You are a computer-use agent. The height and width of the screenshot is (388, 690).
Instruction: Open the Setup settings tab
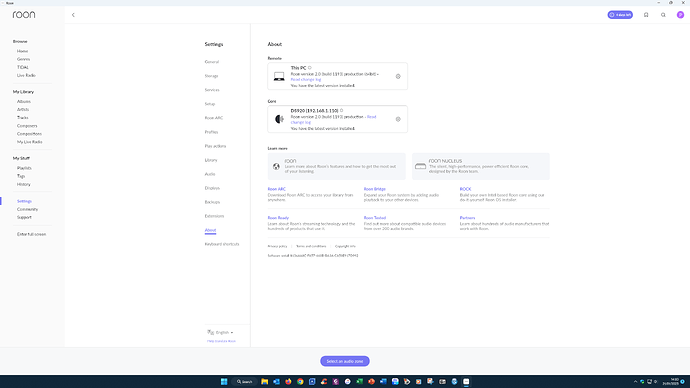(210, 104)
